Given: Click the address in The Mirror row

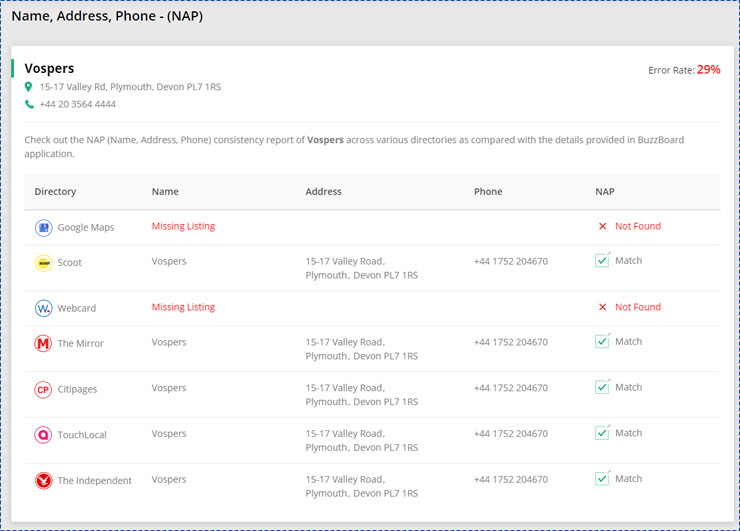Looking at the screenshot, I should point(362,349).
